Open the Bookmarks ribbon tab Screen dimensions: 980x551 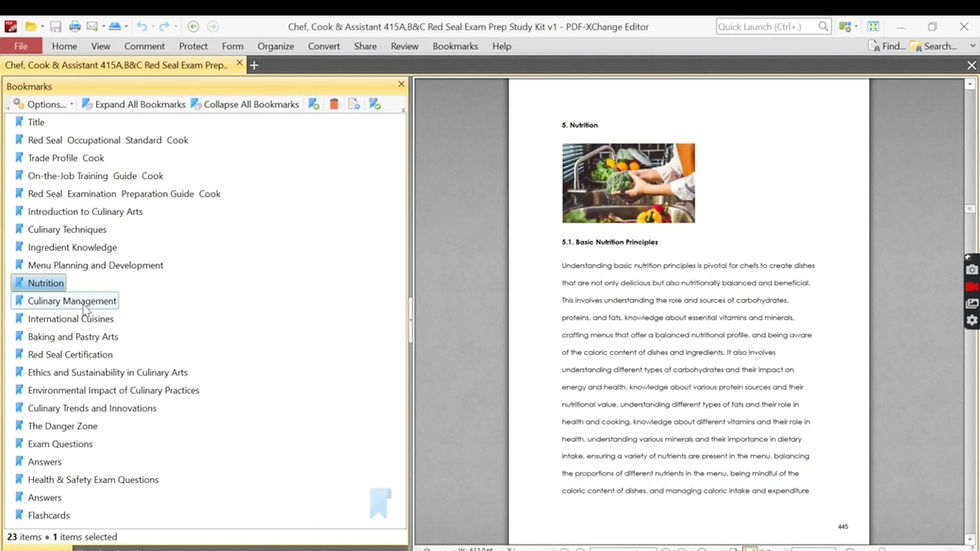point(455,46)
